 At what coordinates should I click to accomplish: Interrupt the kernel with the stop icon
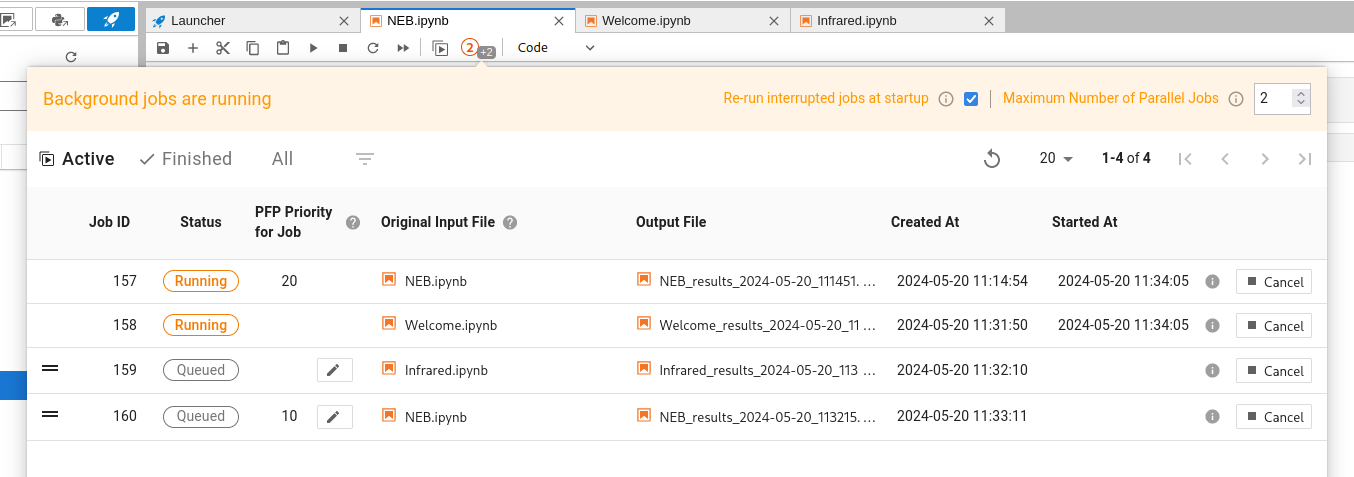(343, 48)
